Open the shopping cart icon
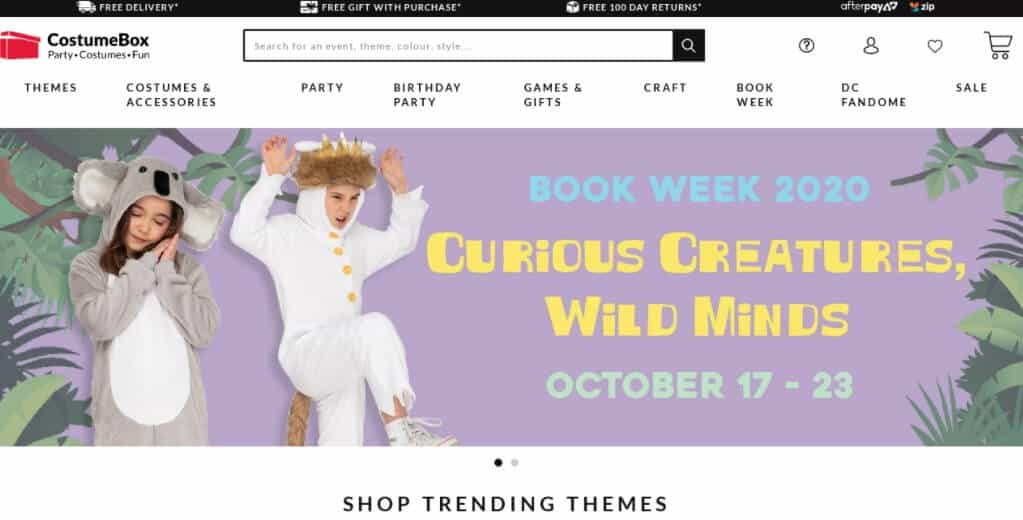The width and height of the screenshot is (1023, 520). (x=998, y=45)
